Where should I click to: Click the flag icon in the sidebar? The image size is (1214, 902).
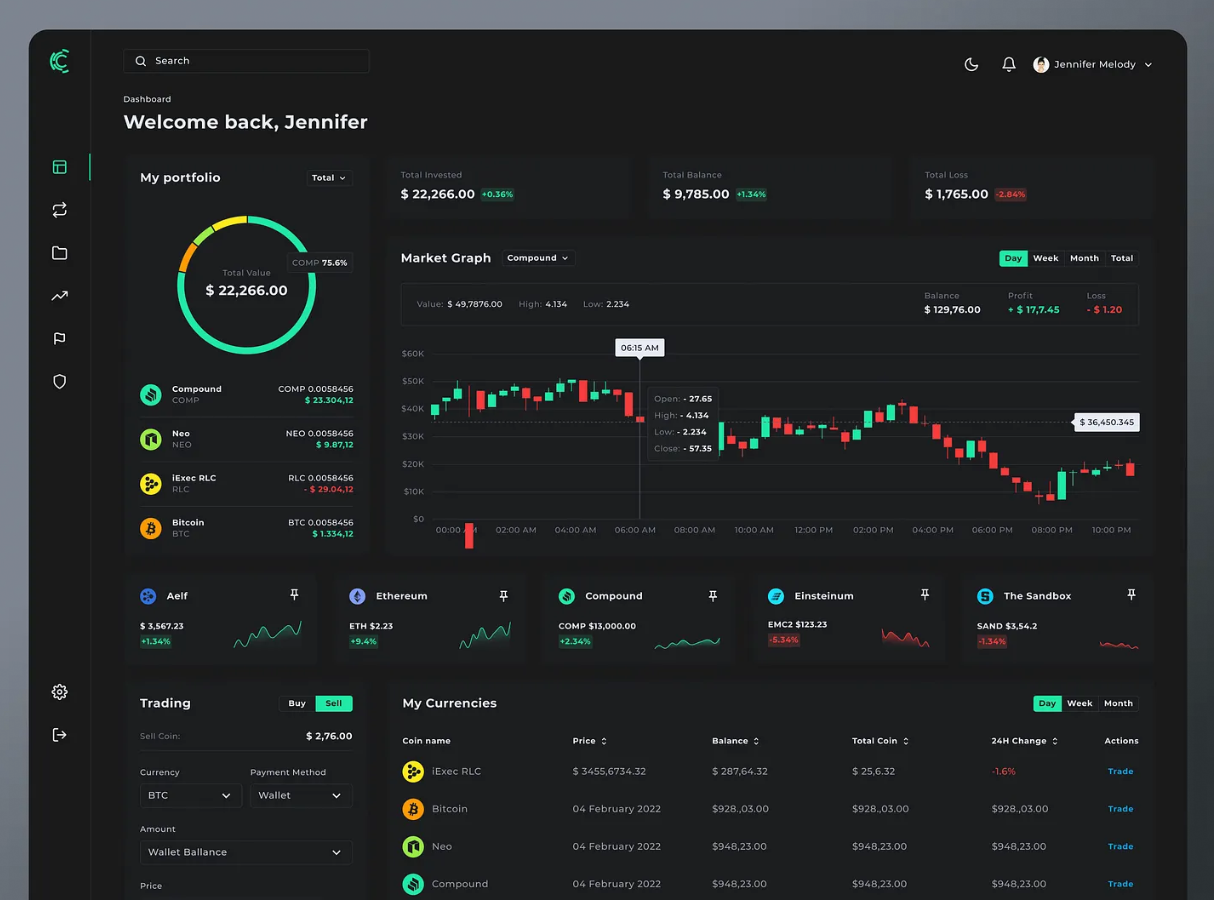pyautogui.click(x=59, y=338)
